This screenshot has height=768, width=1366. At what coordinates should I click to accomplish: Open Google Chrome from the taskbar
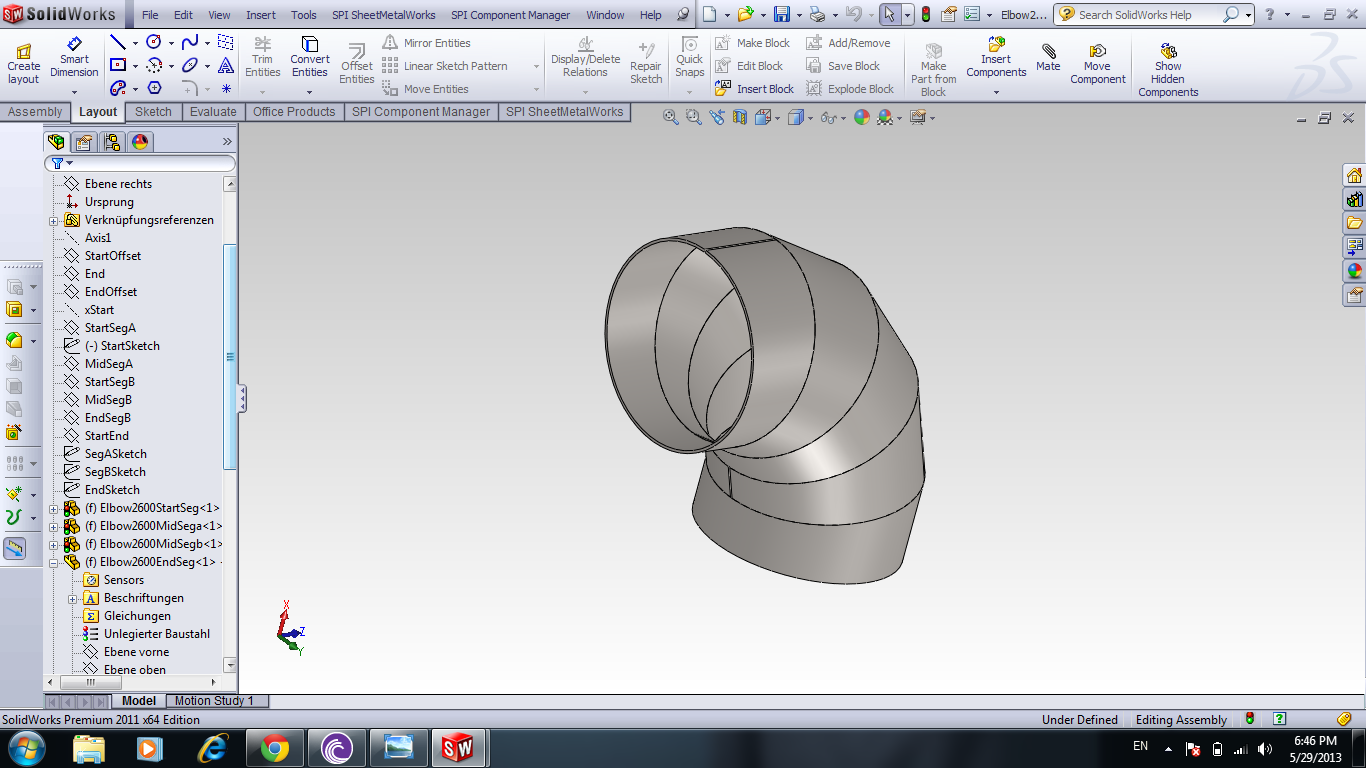(275, 747)
